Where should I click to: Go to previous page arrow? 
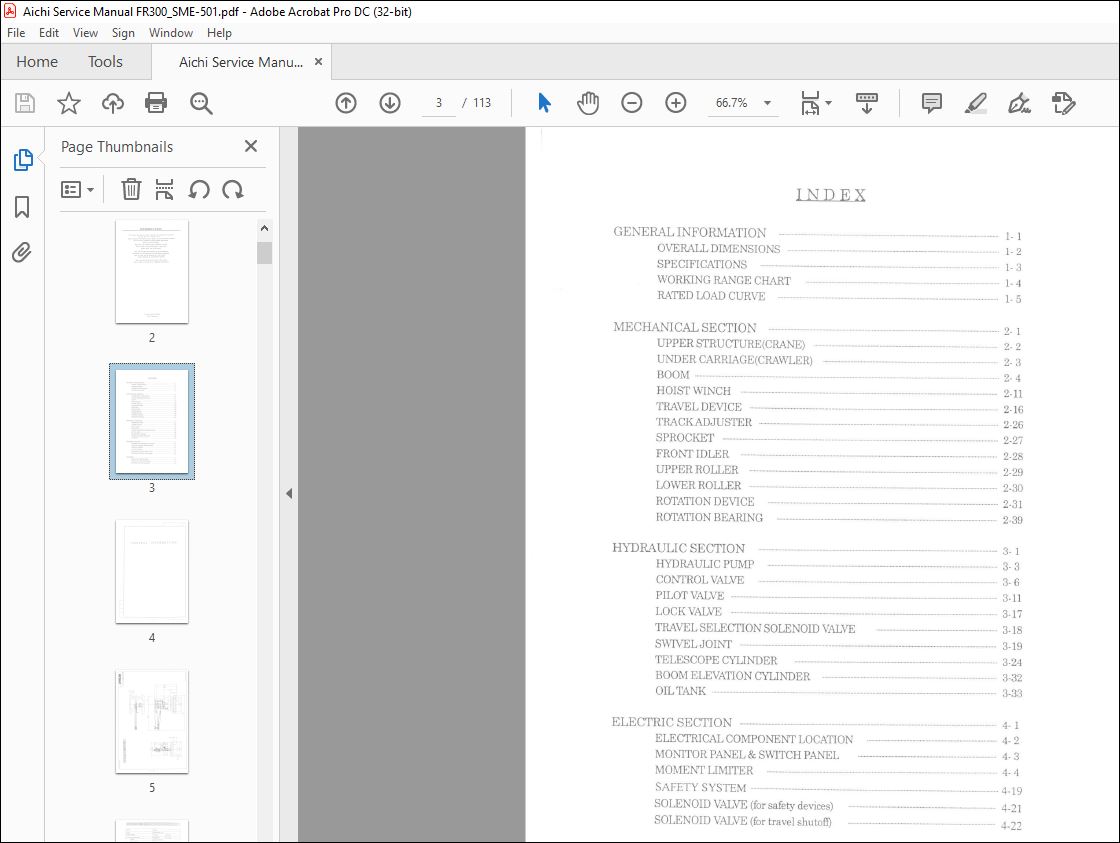tap(346, 103)
